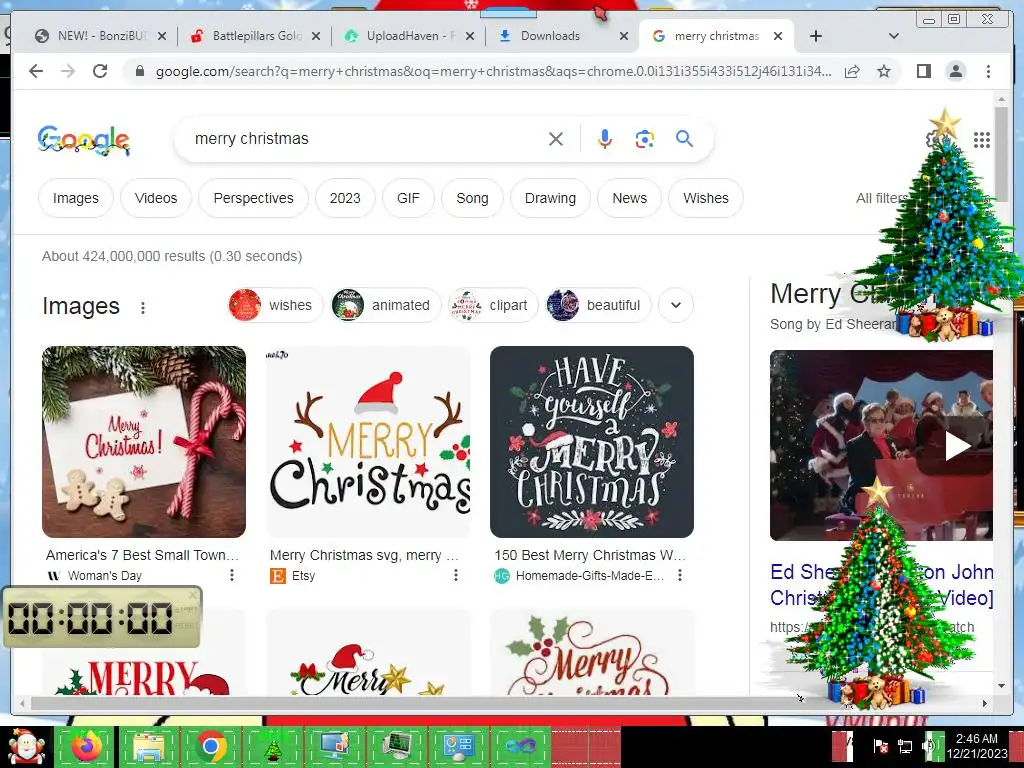The width and height of the screenshot is (1024, 768).
Task: Open the Have Yourself chalkboard image
Action: coord(592,442)
